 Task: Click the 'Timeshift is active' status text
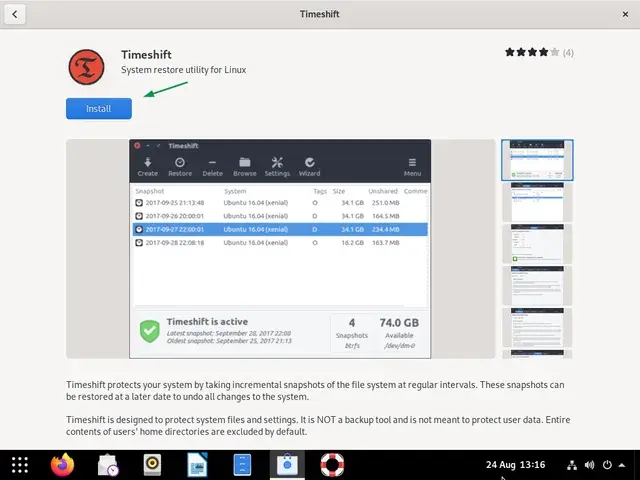pos(207,322)
